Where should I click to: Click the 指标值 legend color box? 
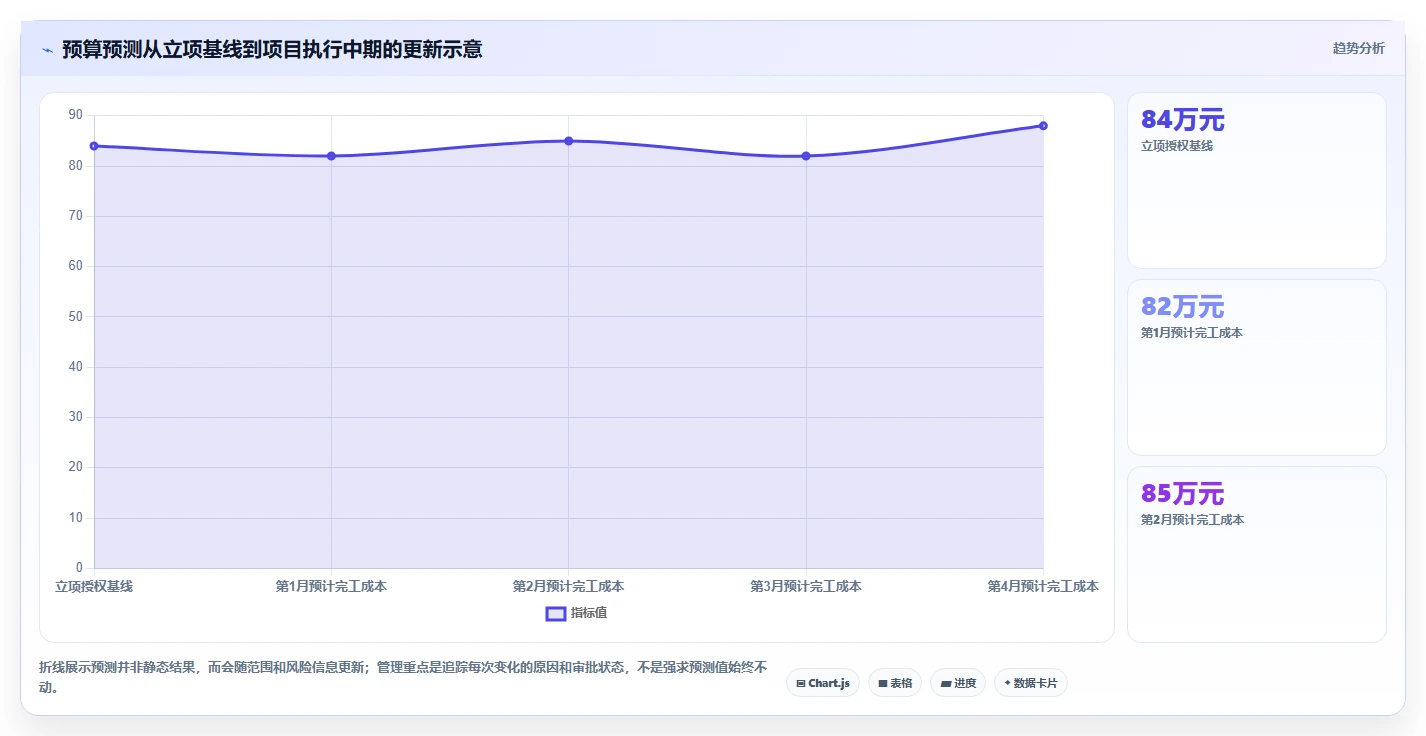pyautogui.click(x=556, y=613)
